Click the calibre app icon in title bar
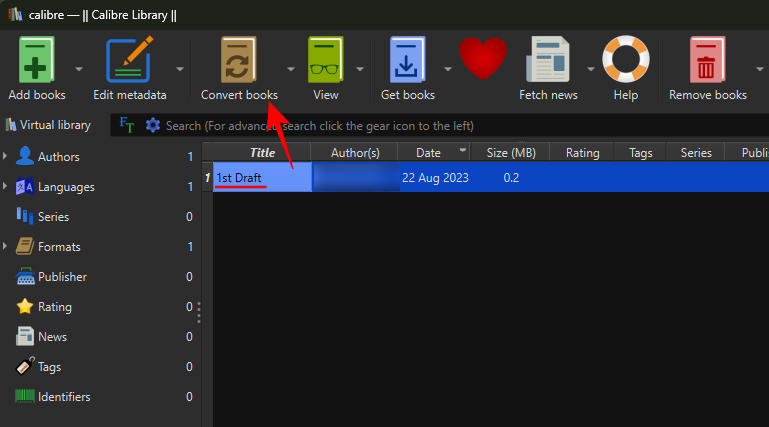769x427 pixels. (x=15, y=14)
